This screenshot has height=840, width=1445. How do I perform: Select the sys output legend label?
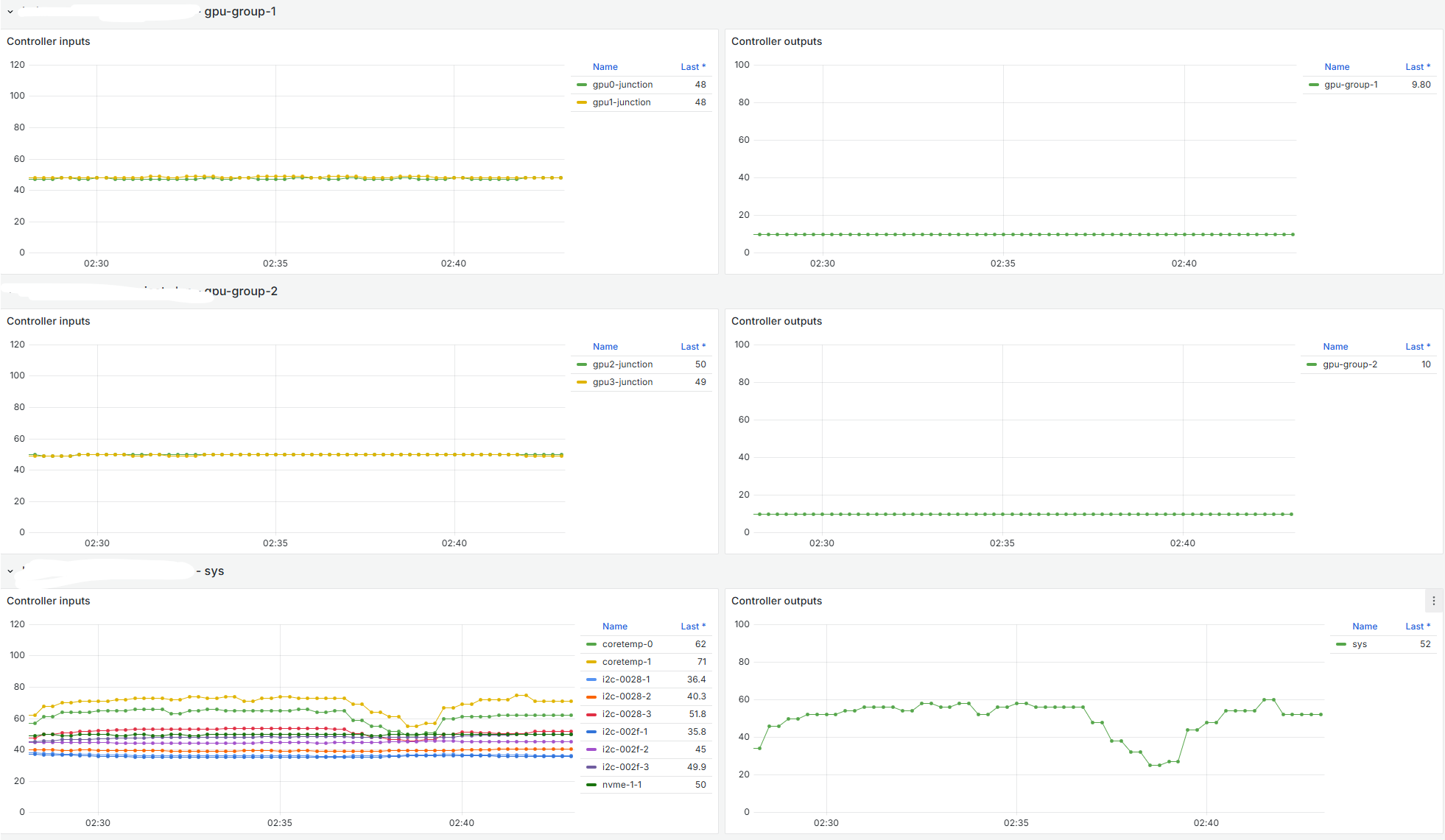click(1360, 644)
